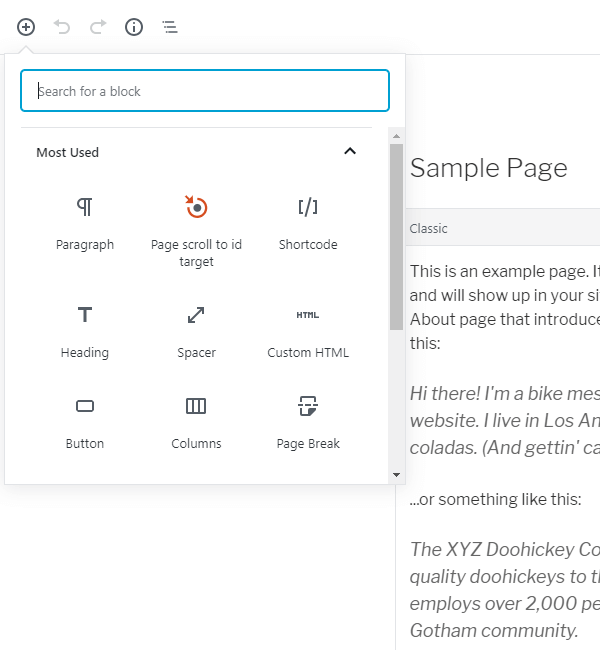Collapse the Most Used section chevron
Screen dimensions: 600x650
pyautogui.click(x=349, y=152)
